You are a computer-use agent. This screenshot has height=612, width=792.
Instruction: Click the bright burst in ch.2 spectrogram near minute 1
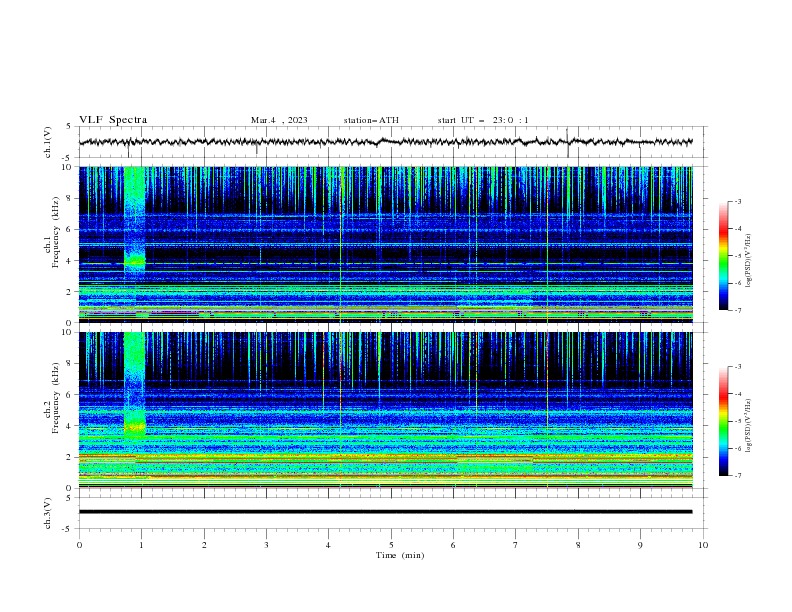coord(134,386)
